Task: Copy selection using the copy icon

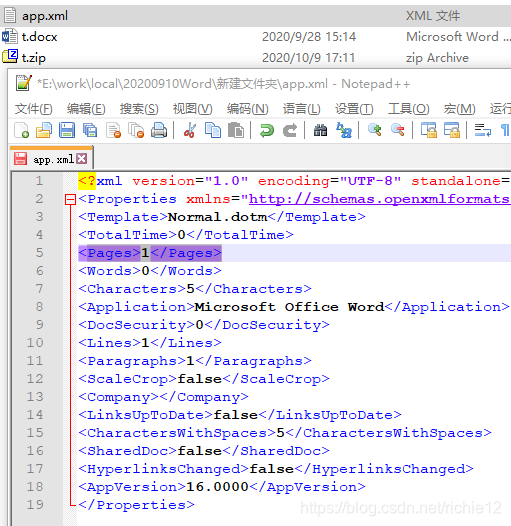Action: coord(213,130)
